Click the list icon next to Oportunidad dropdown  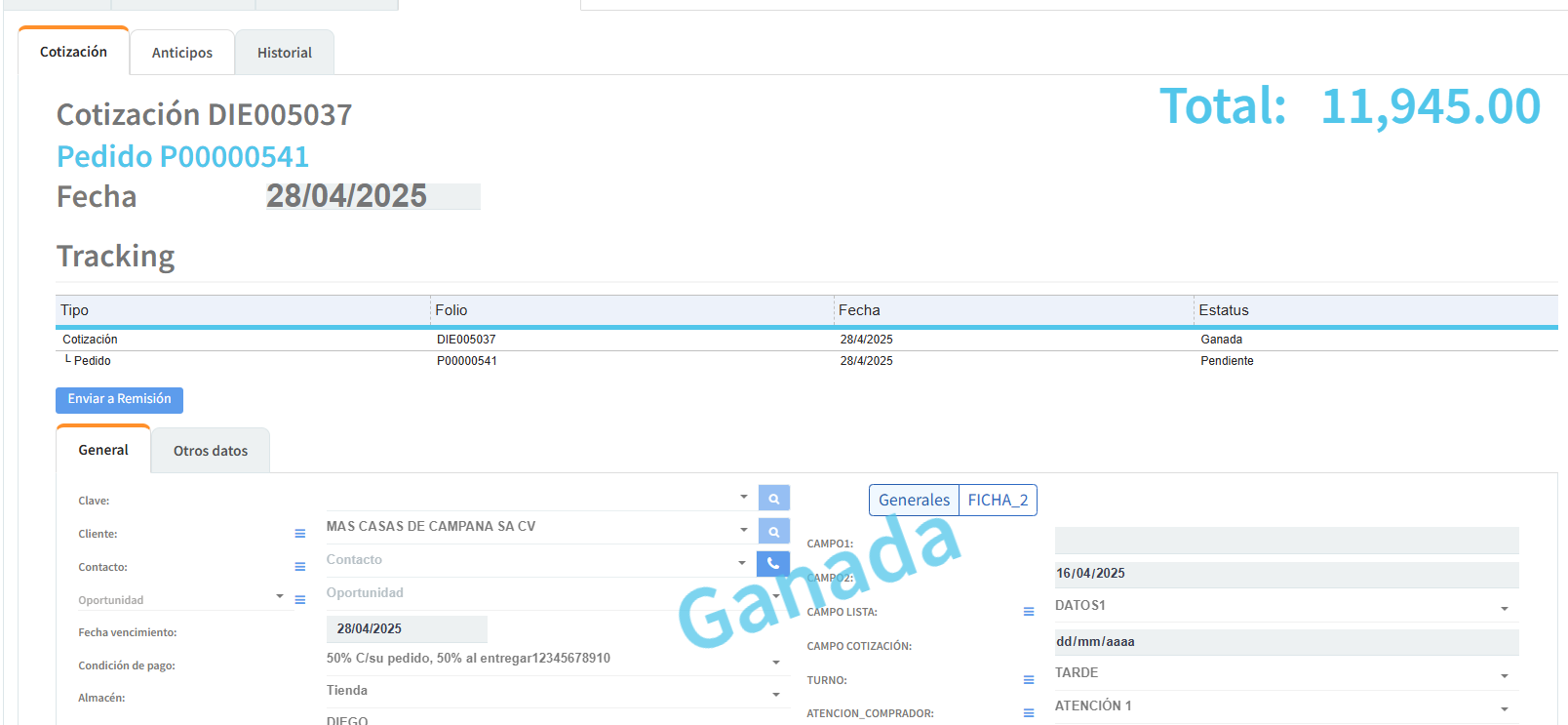[x=300, y=600]
